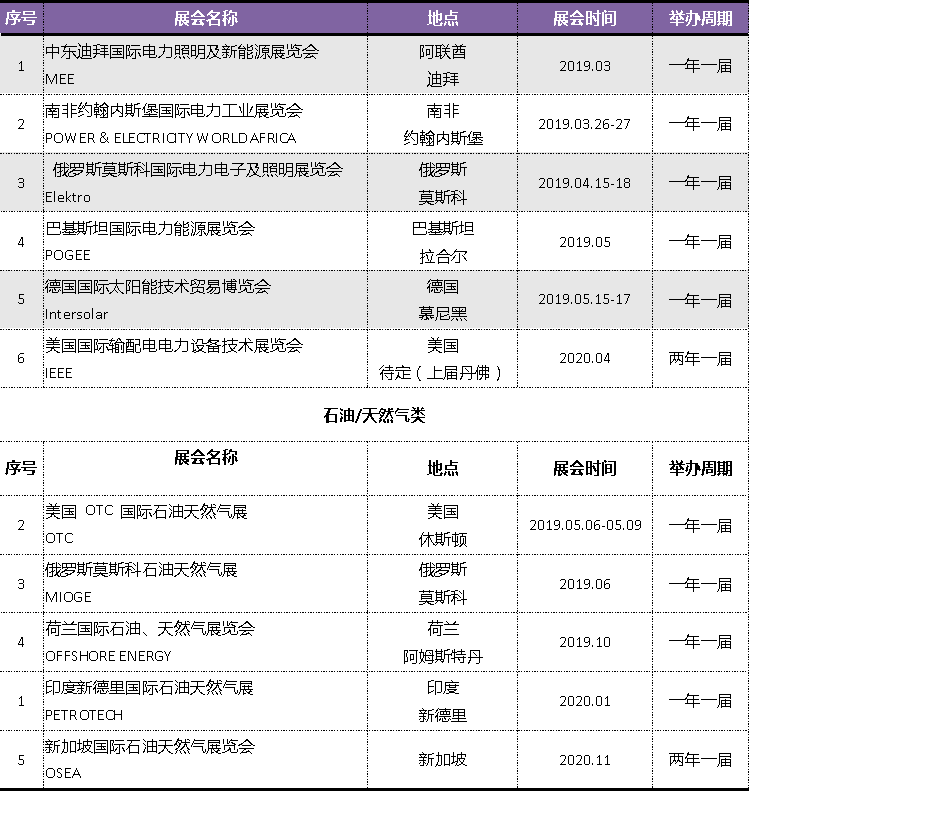The width and height of the screenshot is (934, 818).
Task: Click the 2019.05.06-05.09 date cell
Action: tap(584, 525)
